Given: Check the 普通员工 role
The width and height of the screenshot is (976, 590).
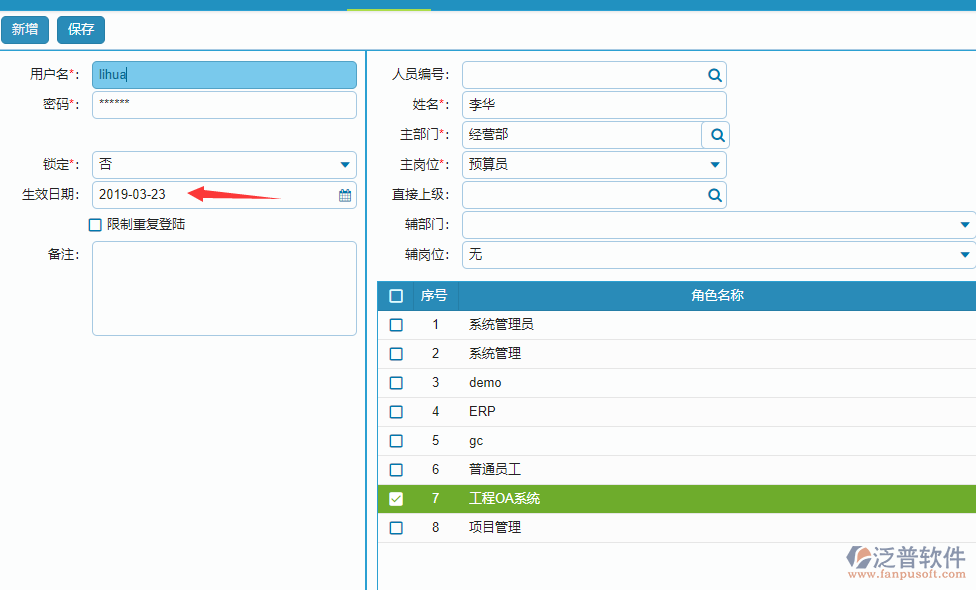Looking at the screenshot, I should [396, 469].
